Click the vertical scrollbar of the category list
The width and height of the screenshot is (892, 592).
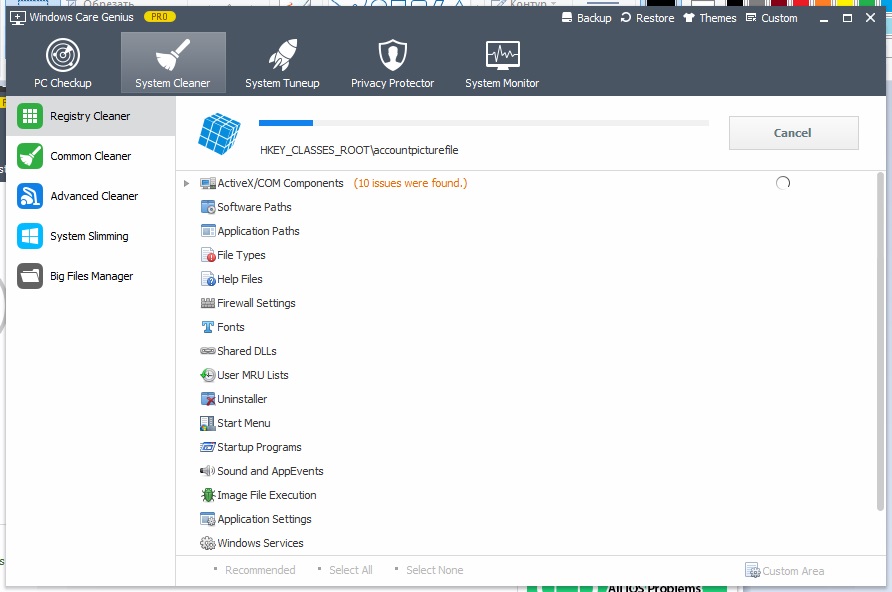pyautogui.click(x=881, y=341)
